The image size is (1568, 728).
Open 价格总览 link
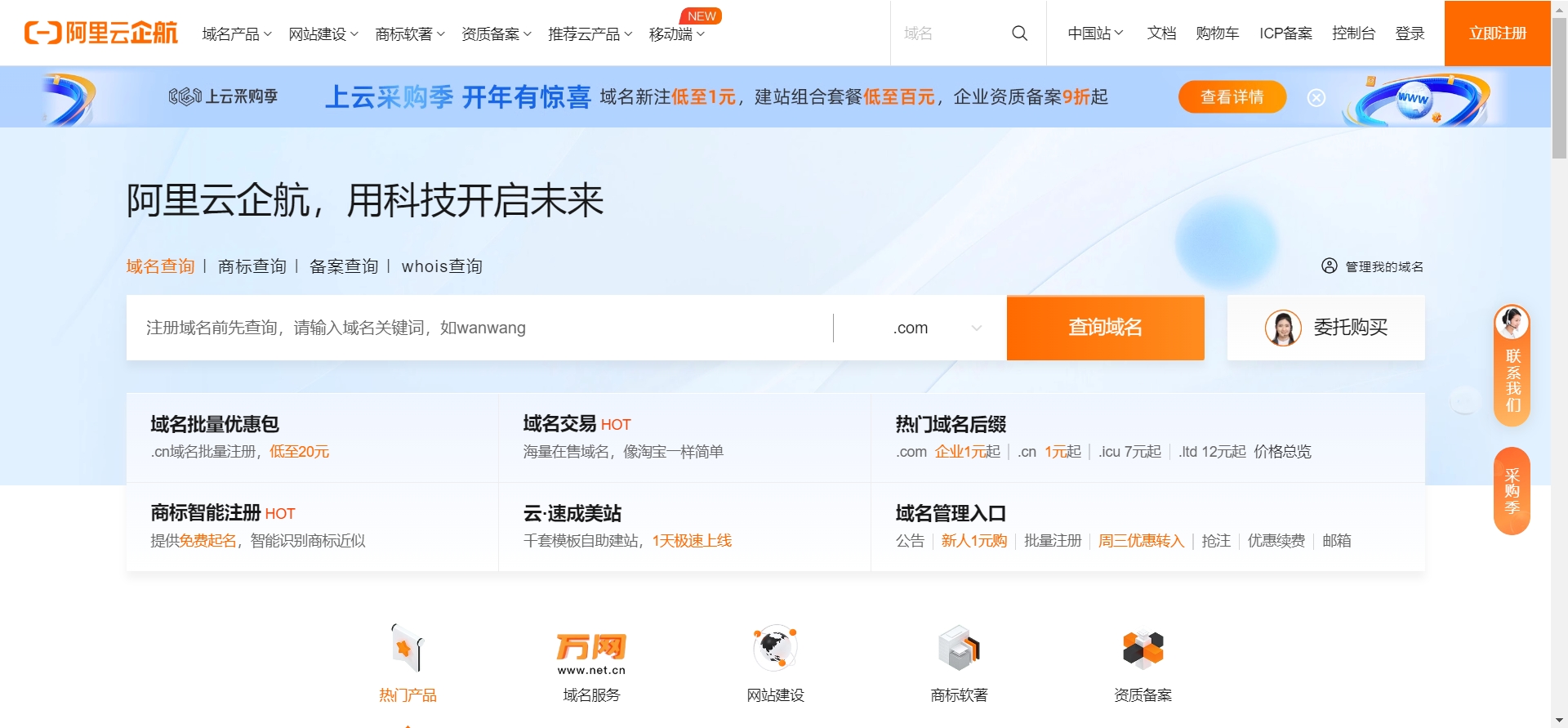point(1282,452)
